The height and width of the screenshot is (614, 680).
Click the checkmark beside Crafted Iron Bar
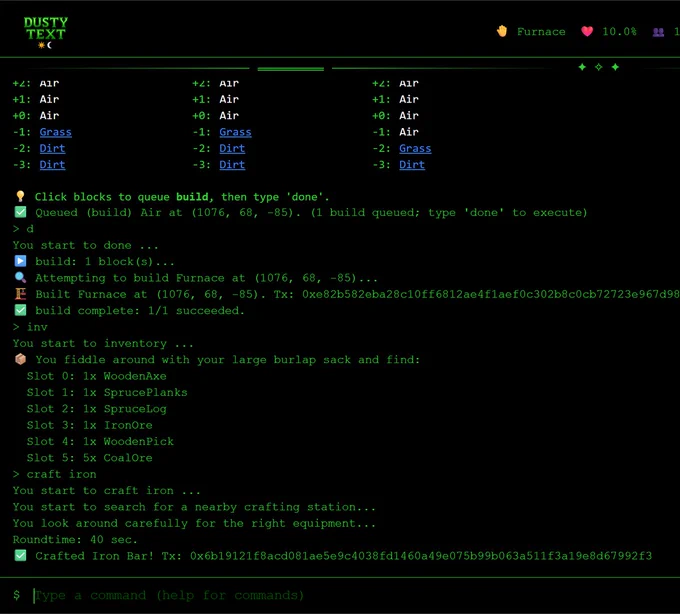pos(20,555)
